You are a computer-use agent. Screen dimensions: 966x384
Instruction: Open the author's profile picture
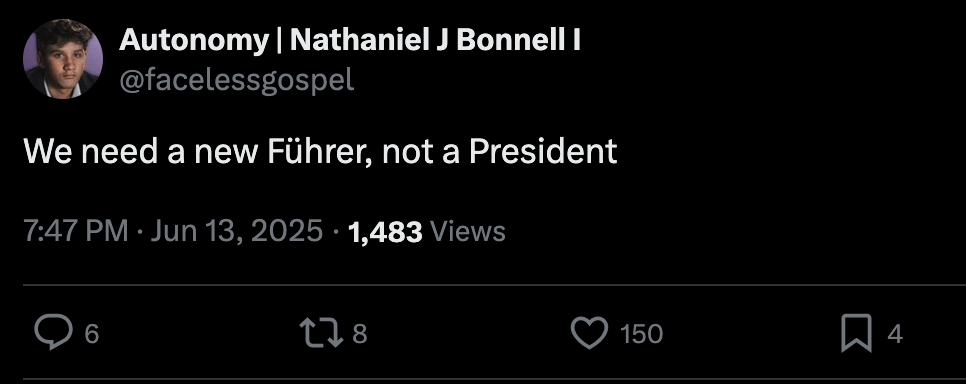click(x=63, y=59)
